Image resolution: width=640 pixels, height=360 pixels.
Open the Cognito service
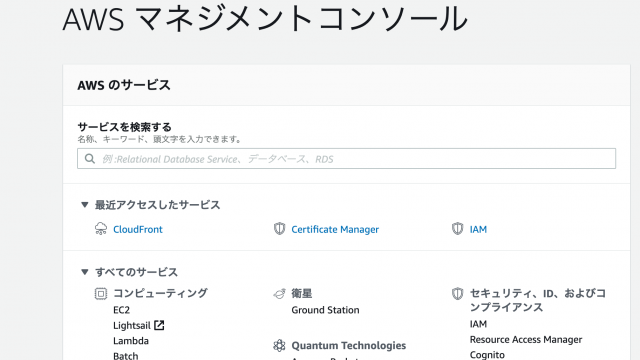coord(487,355)
